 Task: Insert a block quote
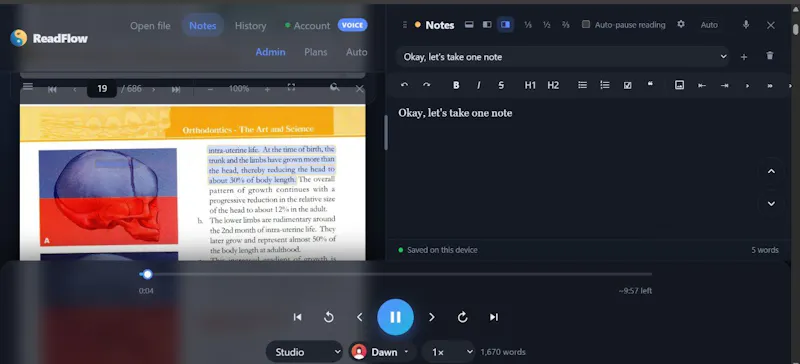650,84
